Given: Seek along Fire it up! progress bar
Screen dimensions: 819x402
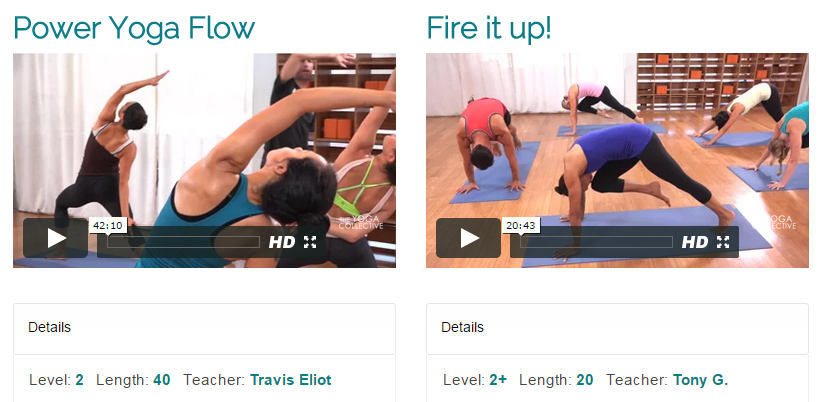Looking at the screenshot, I should pos(596,242).
